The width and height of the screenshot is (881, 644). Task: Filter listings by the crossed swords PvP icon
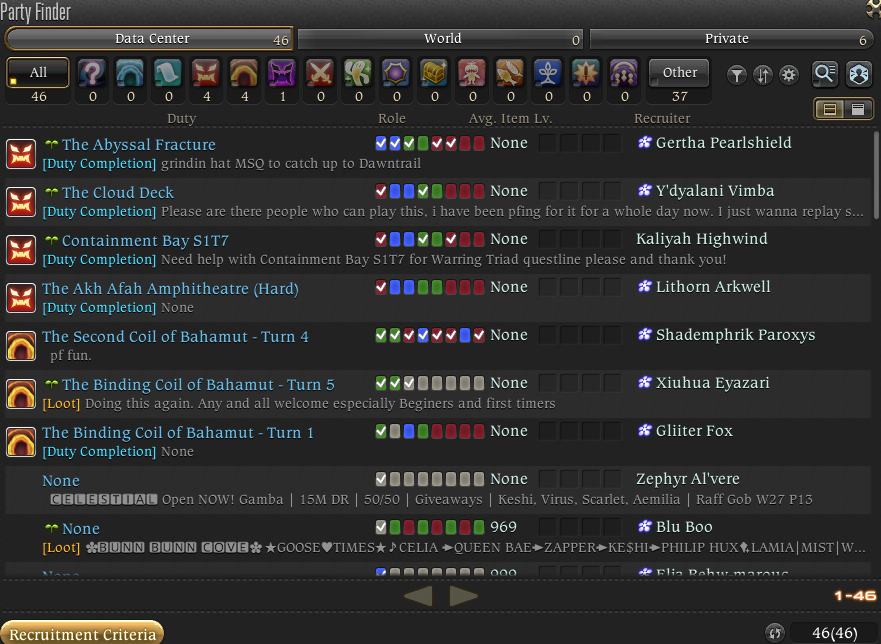pos(320,73)
